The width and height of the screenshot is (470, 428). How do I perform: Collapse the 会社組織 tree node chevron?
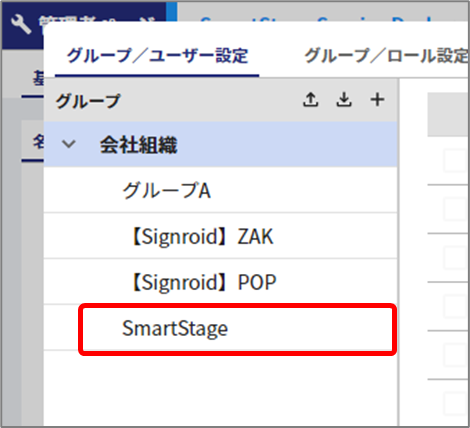69,144
